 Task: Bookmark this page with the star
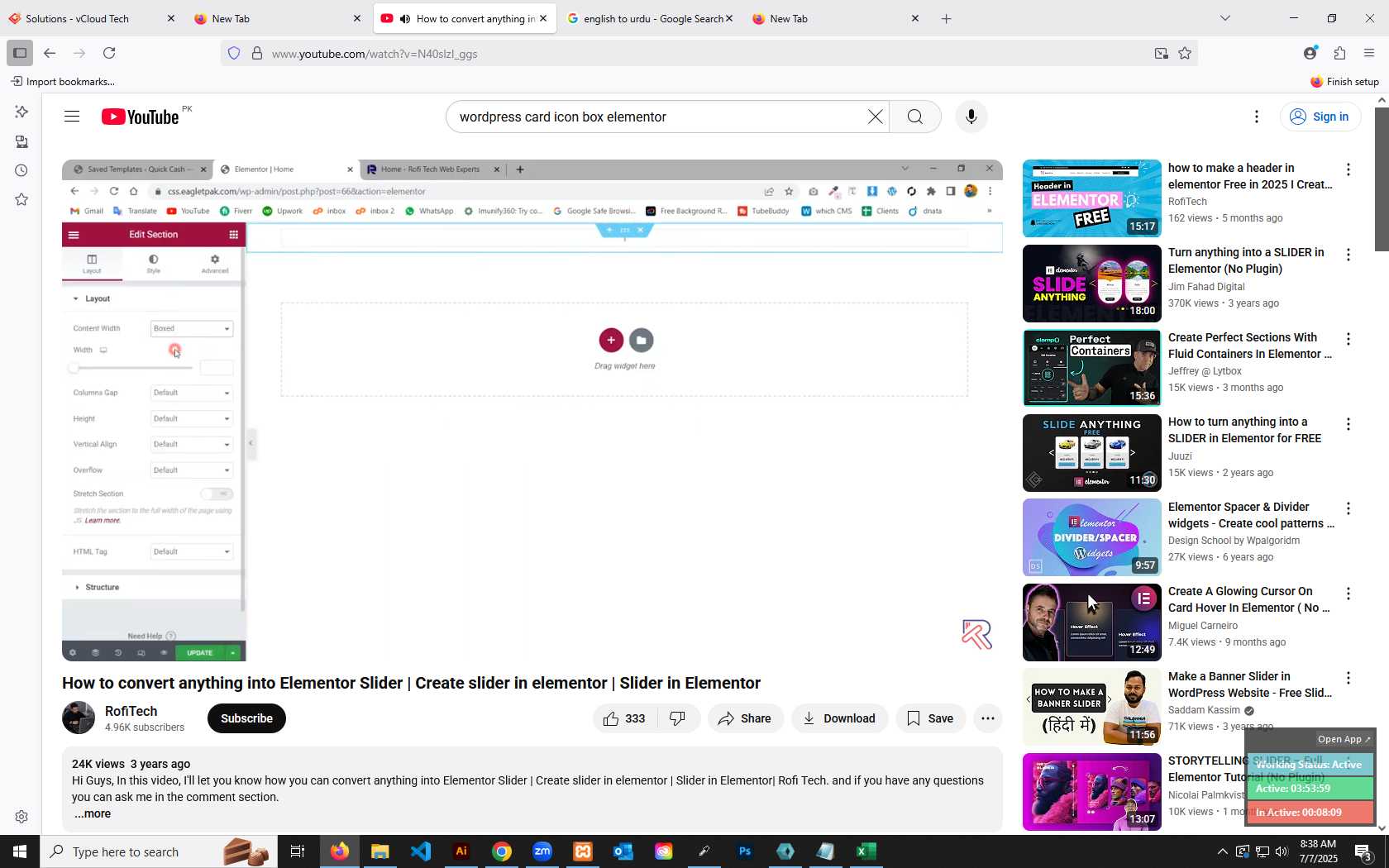(1185, 54)
